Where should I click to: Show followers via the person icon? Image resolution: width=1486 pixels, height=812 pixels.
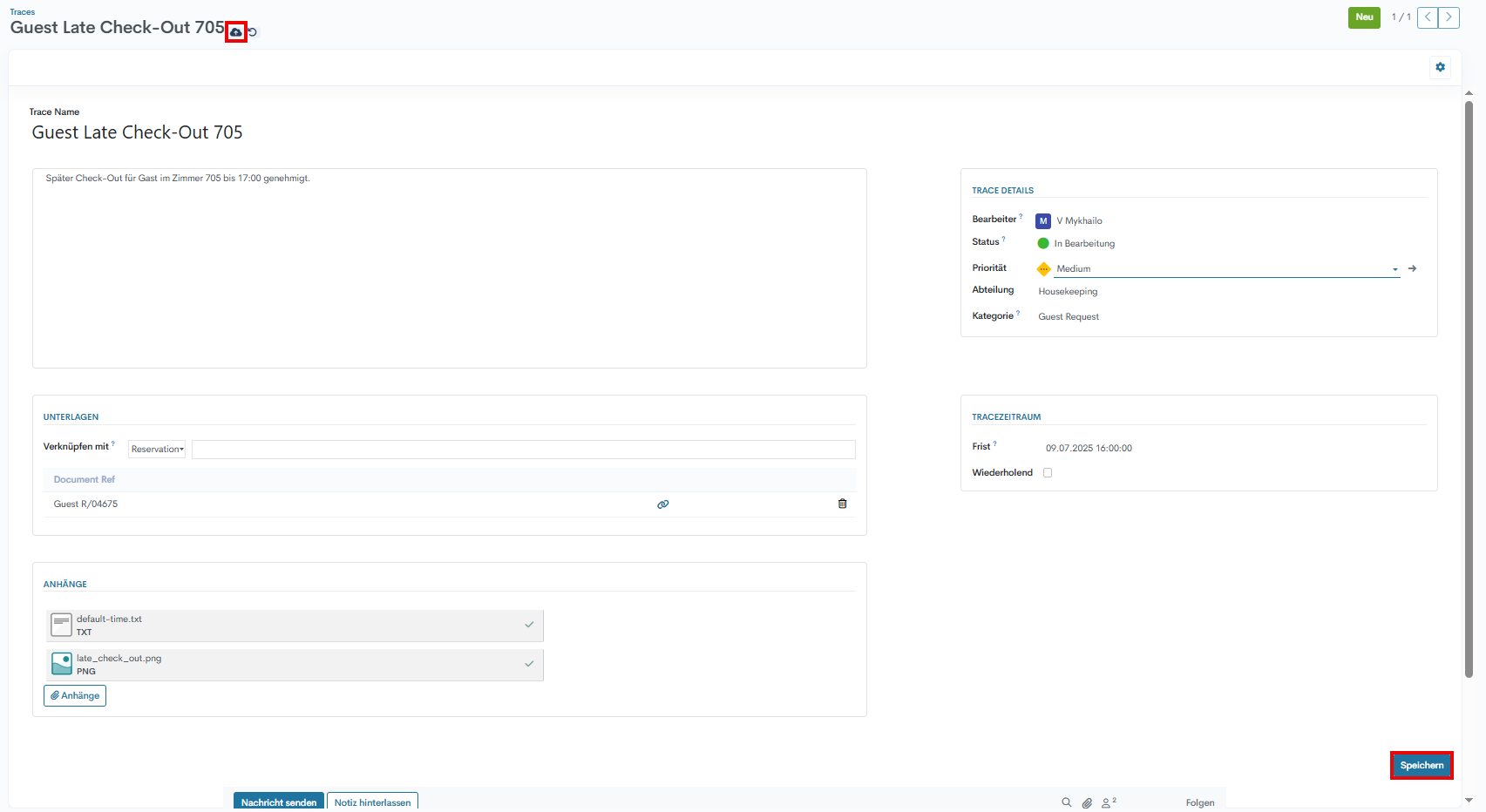[1108, 802]
